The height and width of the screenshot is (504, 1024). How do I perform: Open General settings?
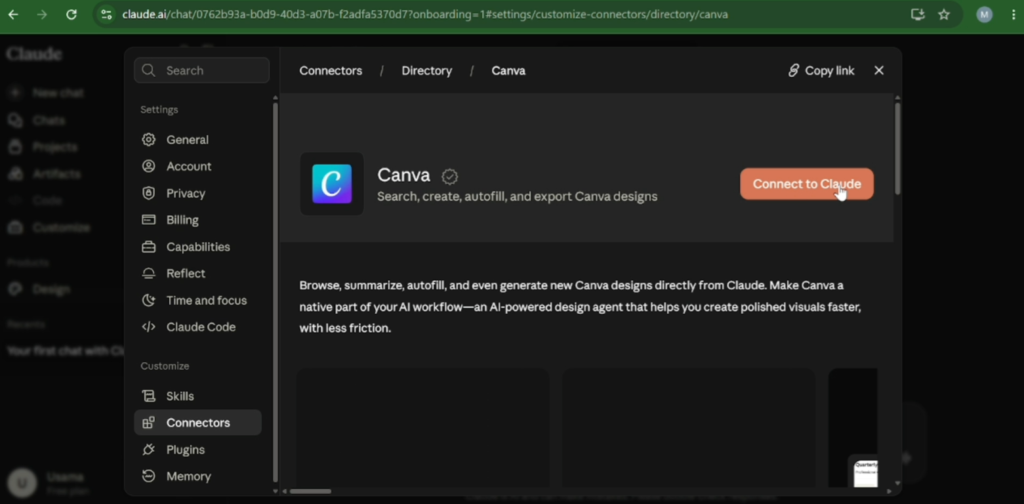pyautogui.click(x=198, y=140)
